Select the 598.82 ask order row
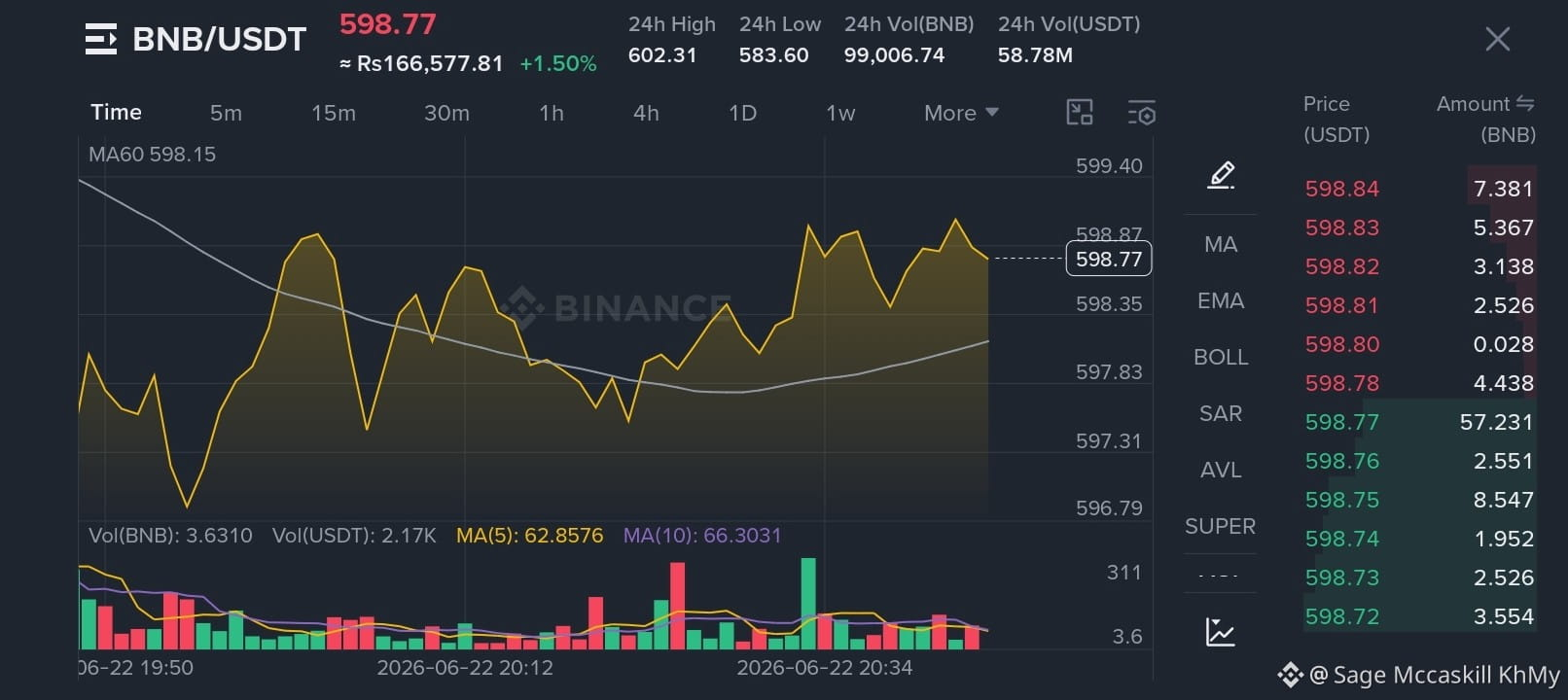The image size is (1568, 700). click(1419, 266)
